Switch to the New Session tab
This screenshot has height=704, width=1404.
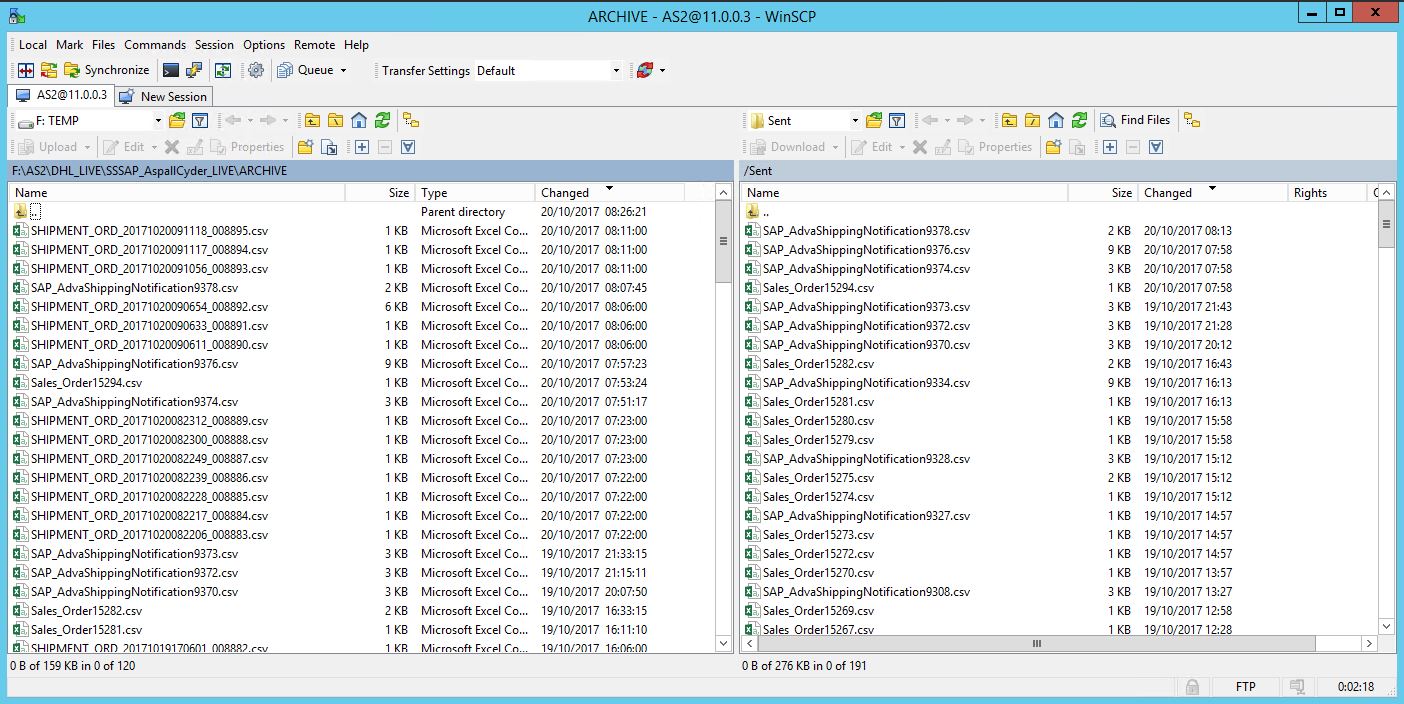tap(163, 97)
